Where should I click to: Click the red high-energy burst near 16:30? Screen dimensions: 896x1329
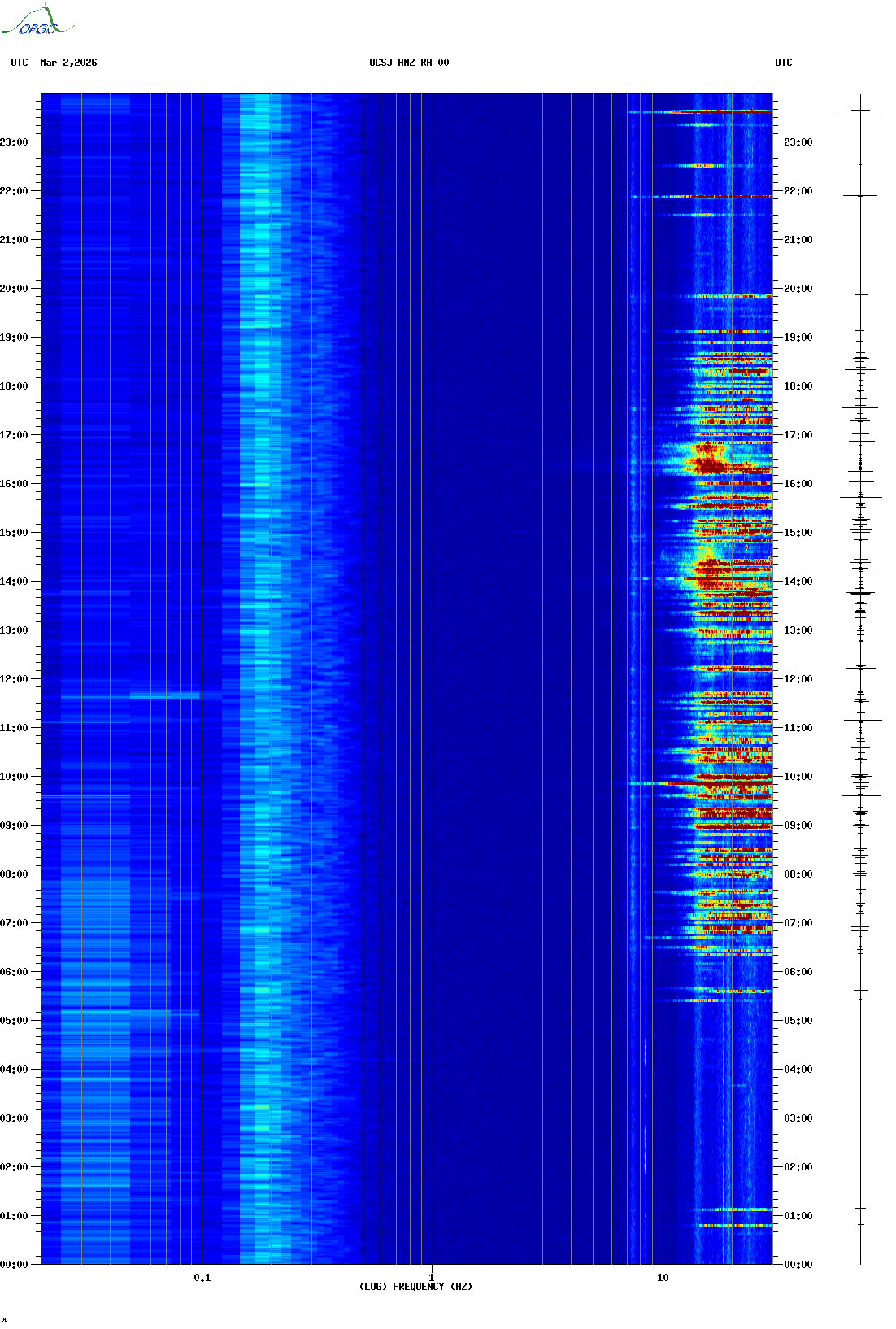tap(710, 464)
